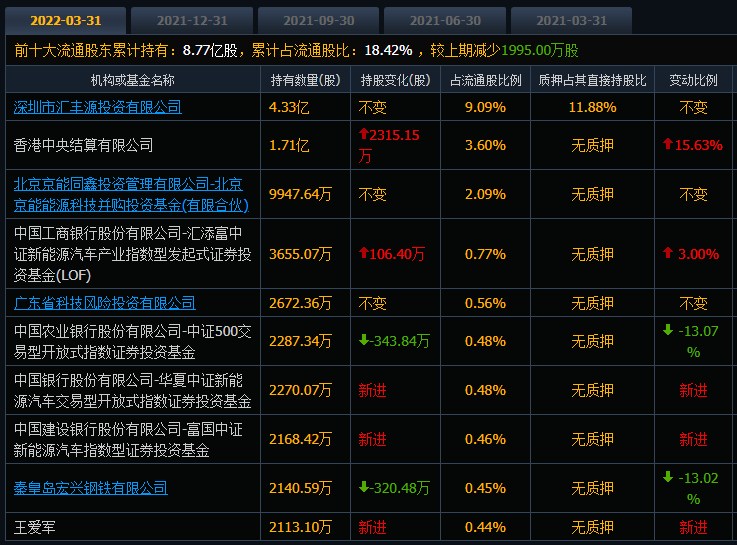Screen dimensions: 737x545
Task: Click the 2.09% float ratio cell
Action: click(x=486, y=195)
